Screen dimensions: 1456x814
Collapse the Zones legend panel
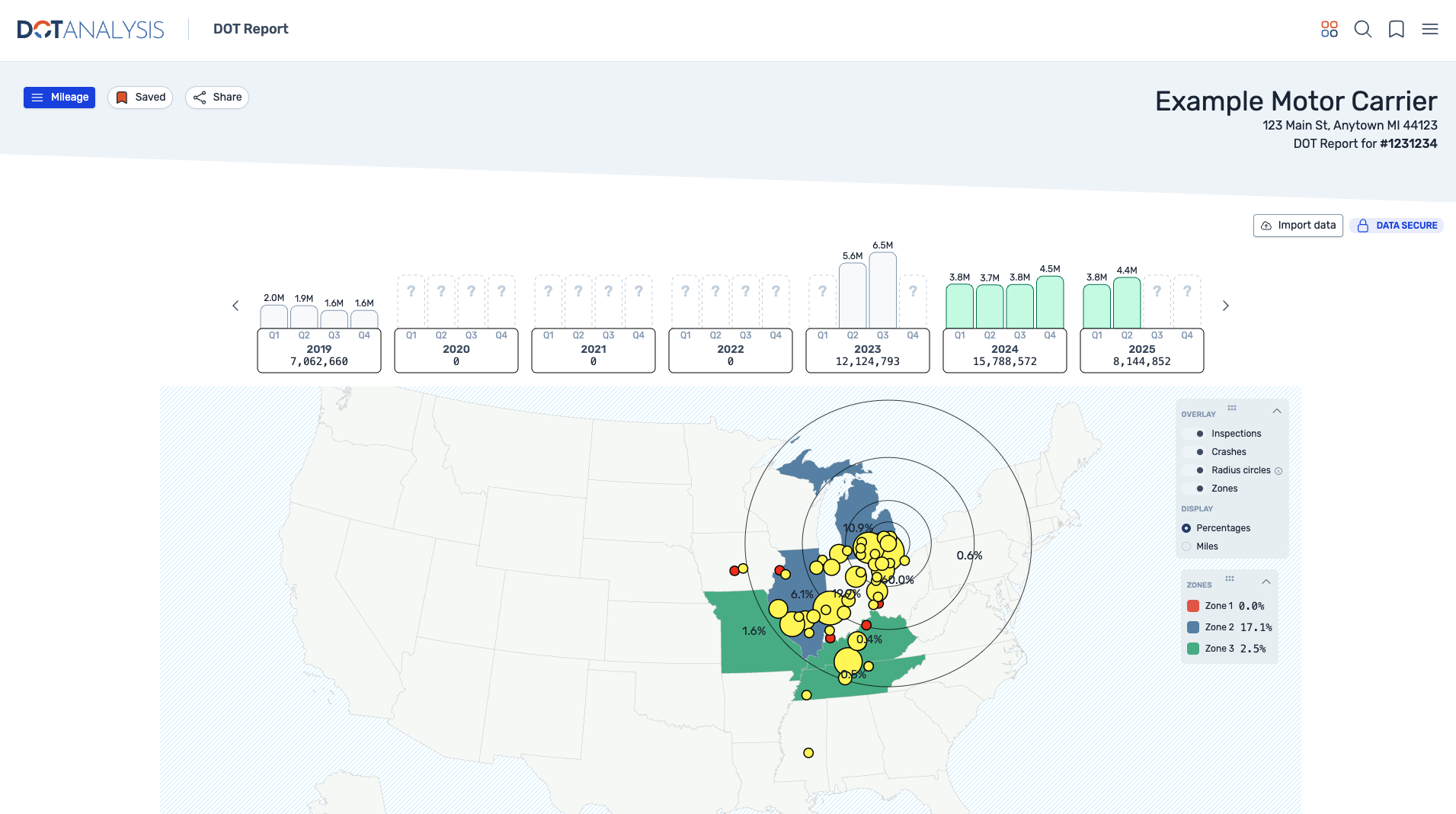pyautogui.click(x=1266, y=582)
